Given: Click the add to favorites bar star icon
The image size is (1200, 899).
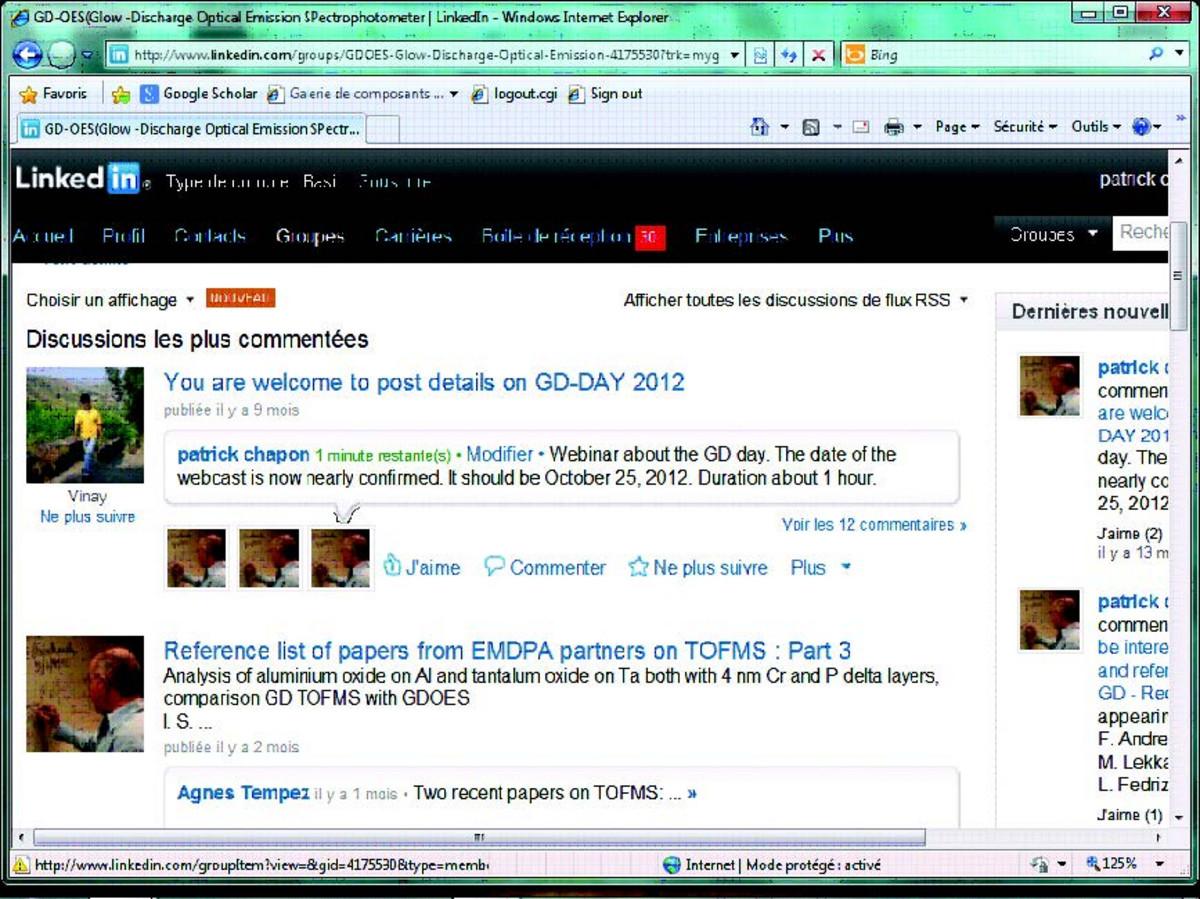Looking at the screenshot, I should click(121, 94).
